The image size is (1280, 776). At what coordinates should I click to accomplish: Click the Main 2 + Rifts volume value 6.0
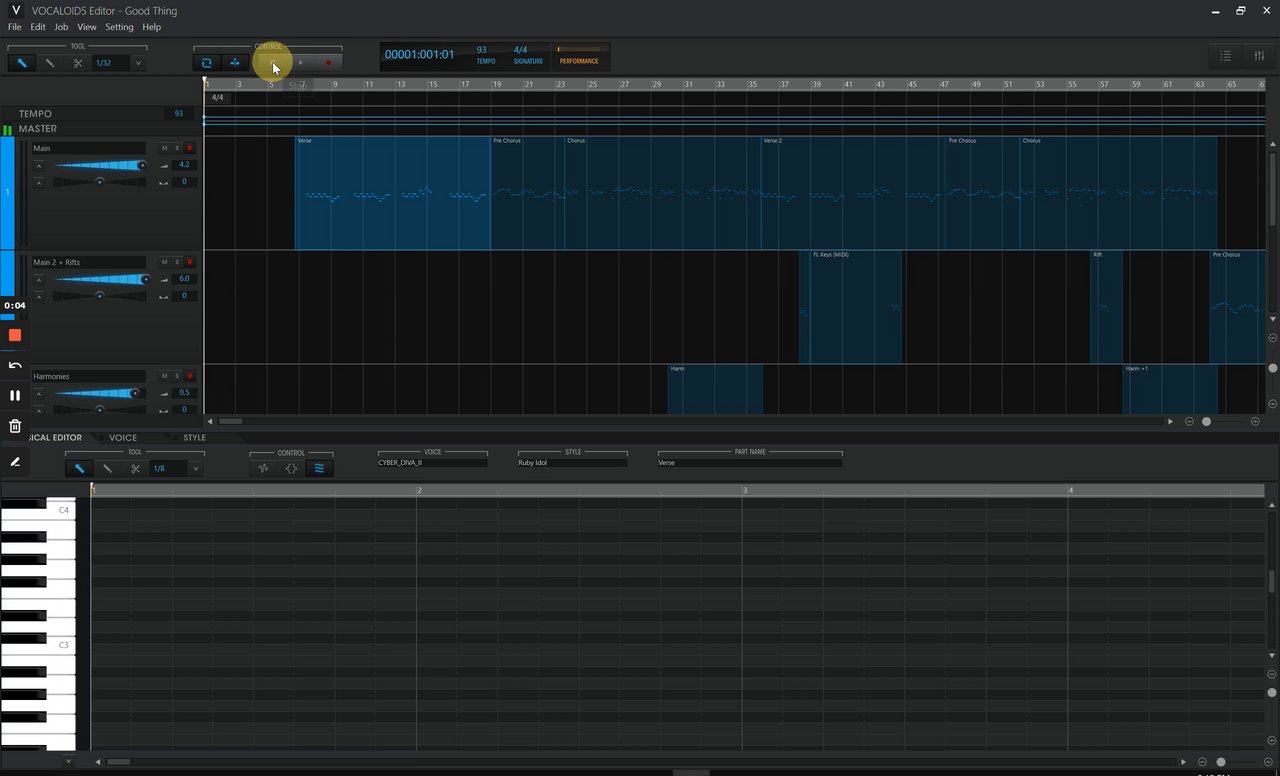point(184,279)
